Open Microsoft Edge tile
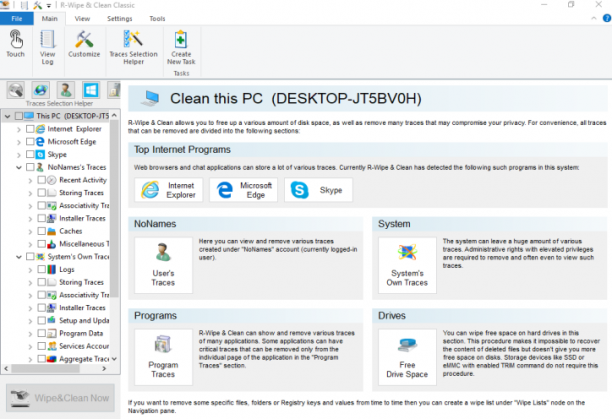Image resolution: width=612 pixels, height=419 pixels. click(244, 190)
